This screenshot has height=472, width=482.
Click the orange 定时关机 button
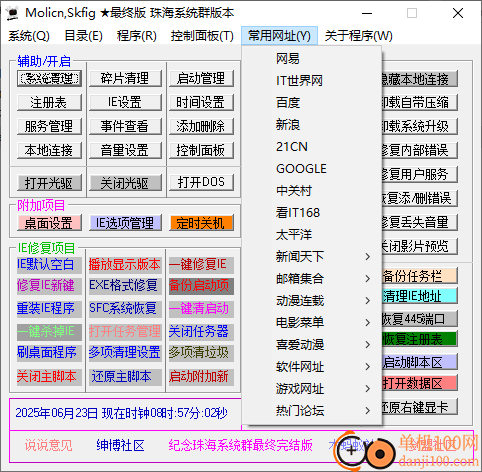201,223
